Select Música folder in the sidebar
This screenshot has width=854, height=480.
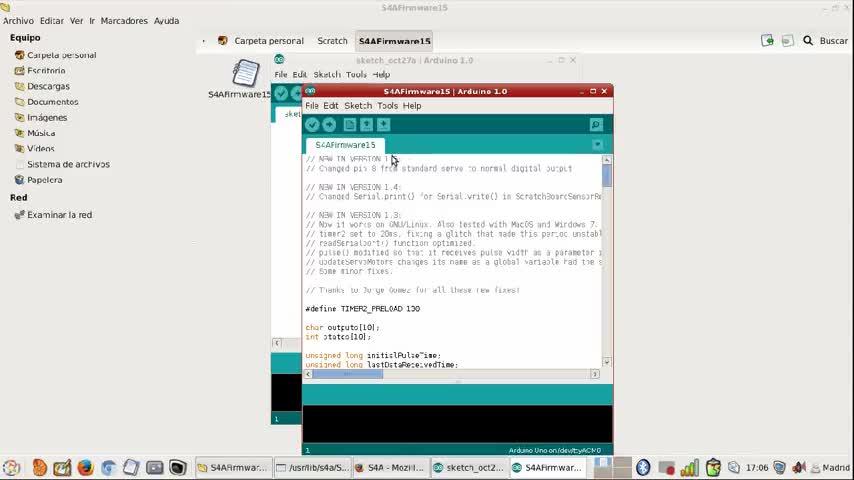pos(35,133)
